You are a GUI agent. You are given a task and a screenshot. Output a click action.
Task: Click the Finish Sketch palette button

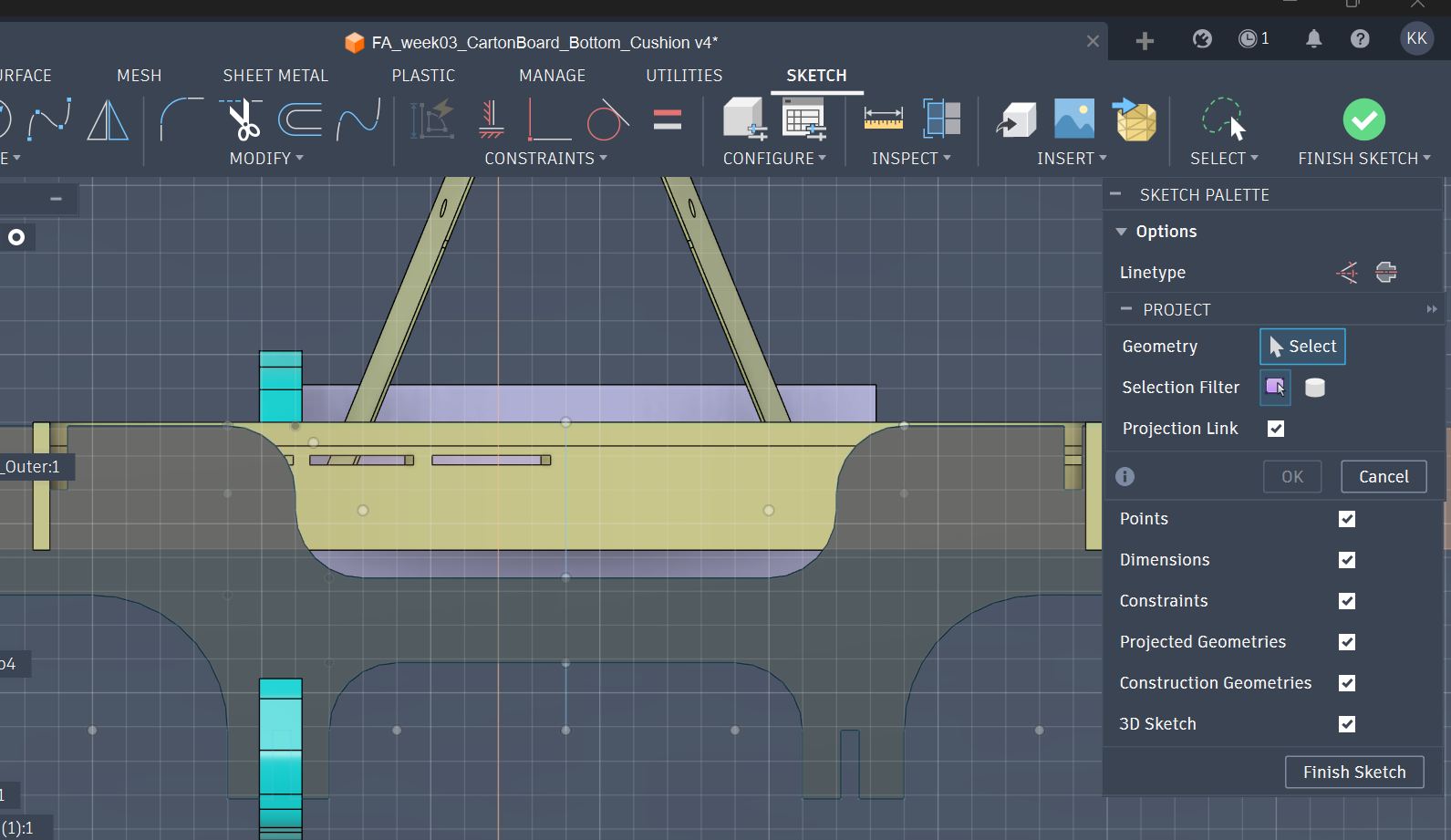(1354, 773)
